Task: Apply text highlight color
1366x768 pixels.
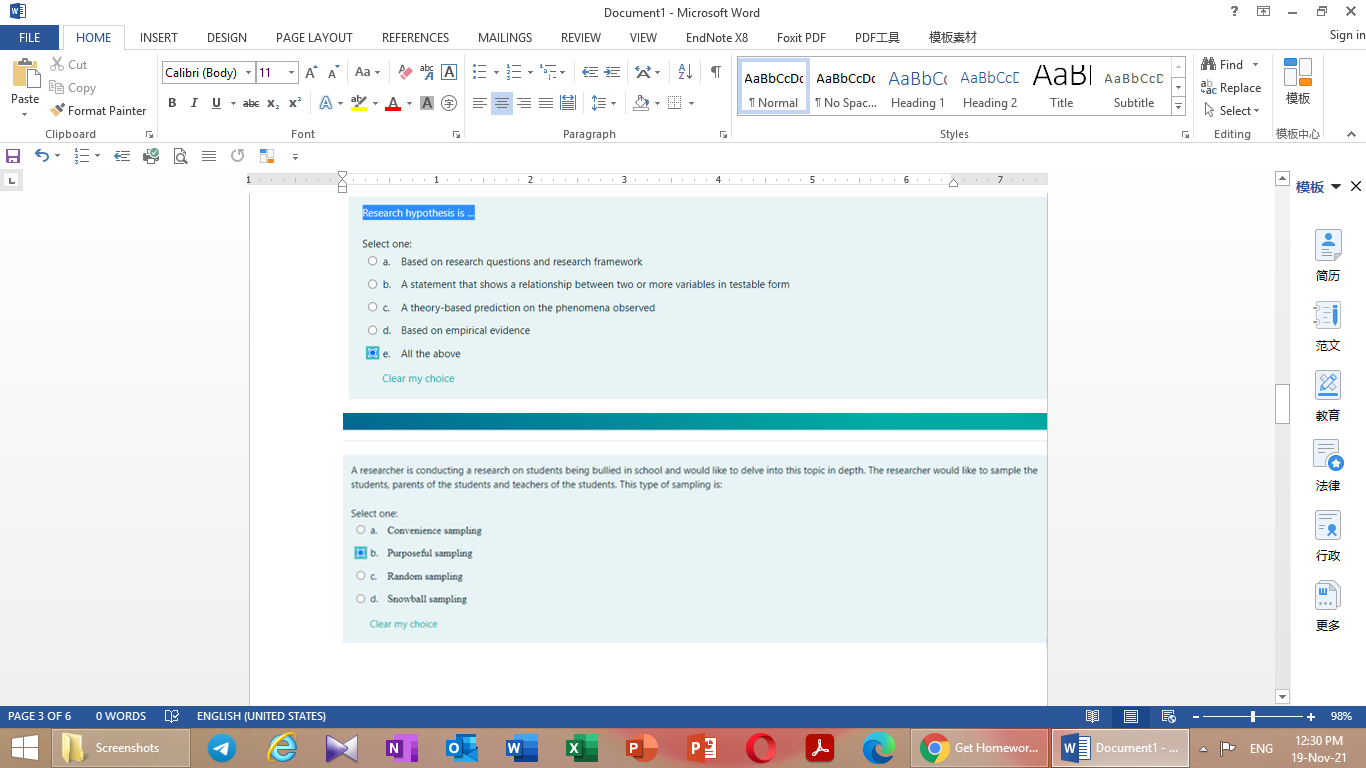Action: (359, 102)
